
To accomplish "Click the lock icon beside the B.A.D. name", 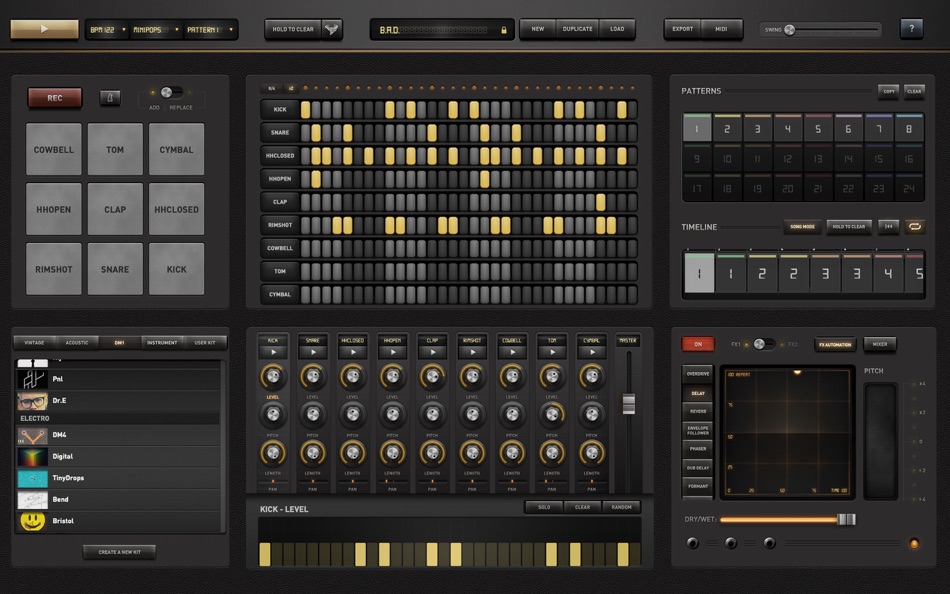I will tap(505, 29).
